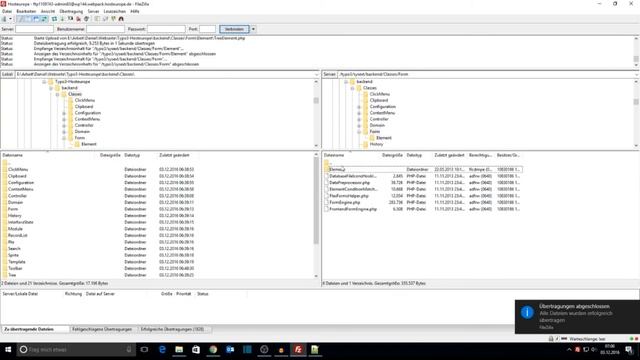The height and width of the screenshot is (360, 640).
Task: Collapse the Classes node in local tree
Action: pos(57,94)
